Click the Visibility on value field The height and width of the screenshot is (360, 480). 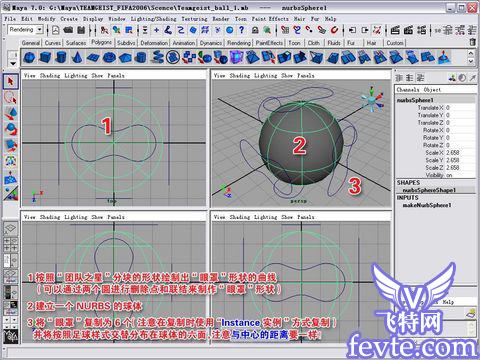pos(460,175)
